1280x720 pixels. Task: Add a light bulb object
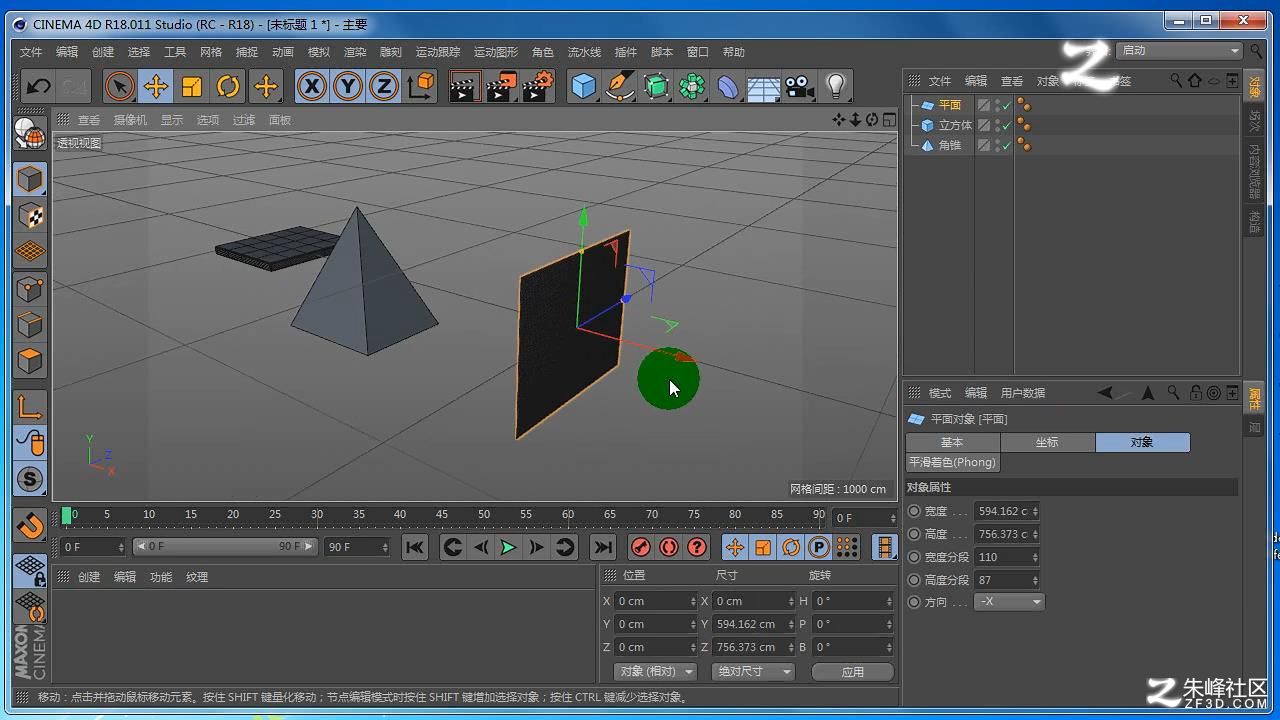836,87
